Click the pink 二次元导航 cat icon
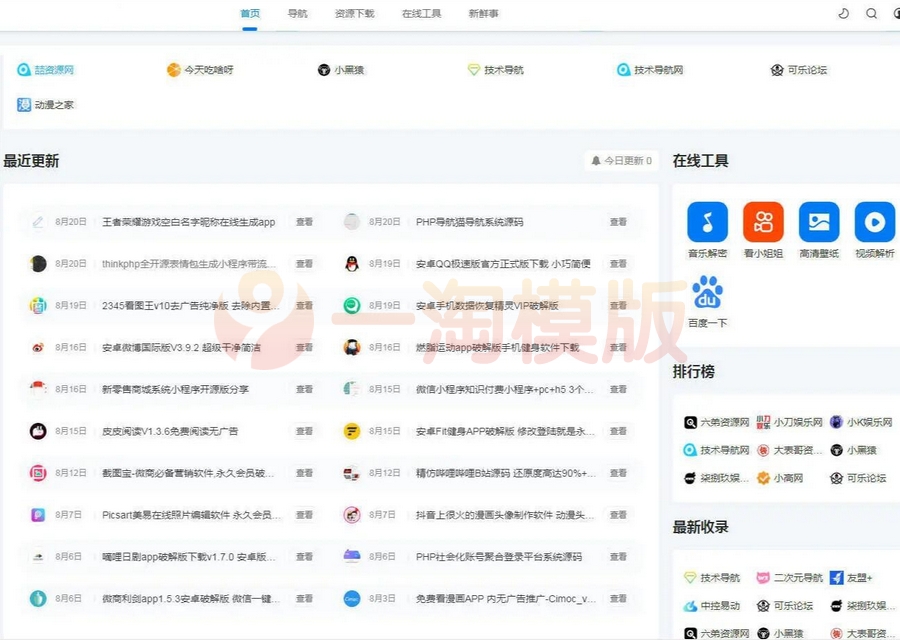Image resolution: width=900 pixels, height=640 pixels. pyautogui.click(x=761, y=577)
